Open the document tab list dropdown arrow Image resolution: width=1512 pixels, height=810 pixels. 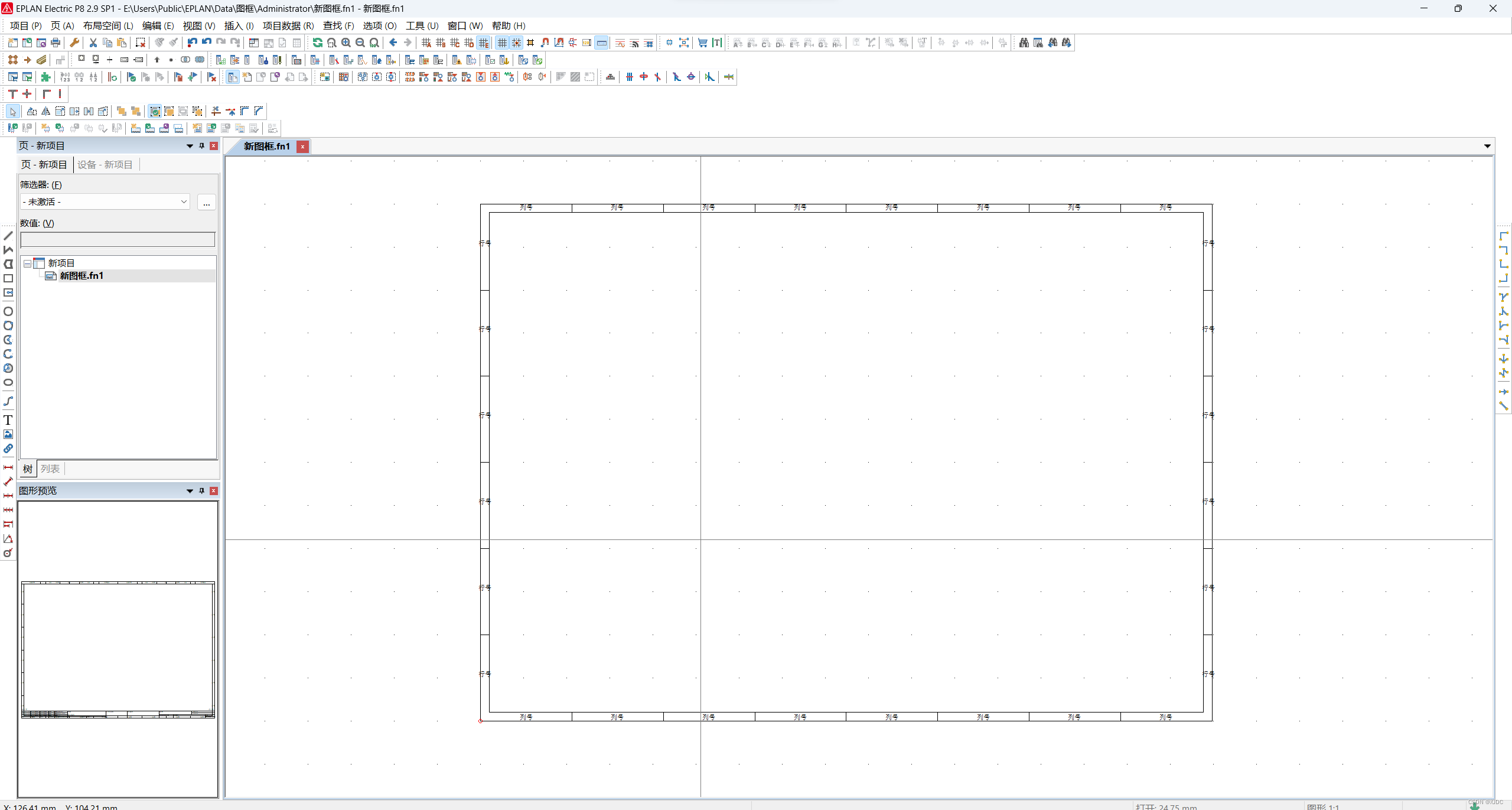click(1487, 146)
